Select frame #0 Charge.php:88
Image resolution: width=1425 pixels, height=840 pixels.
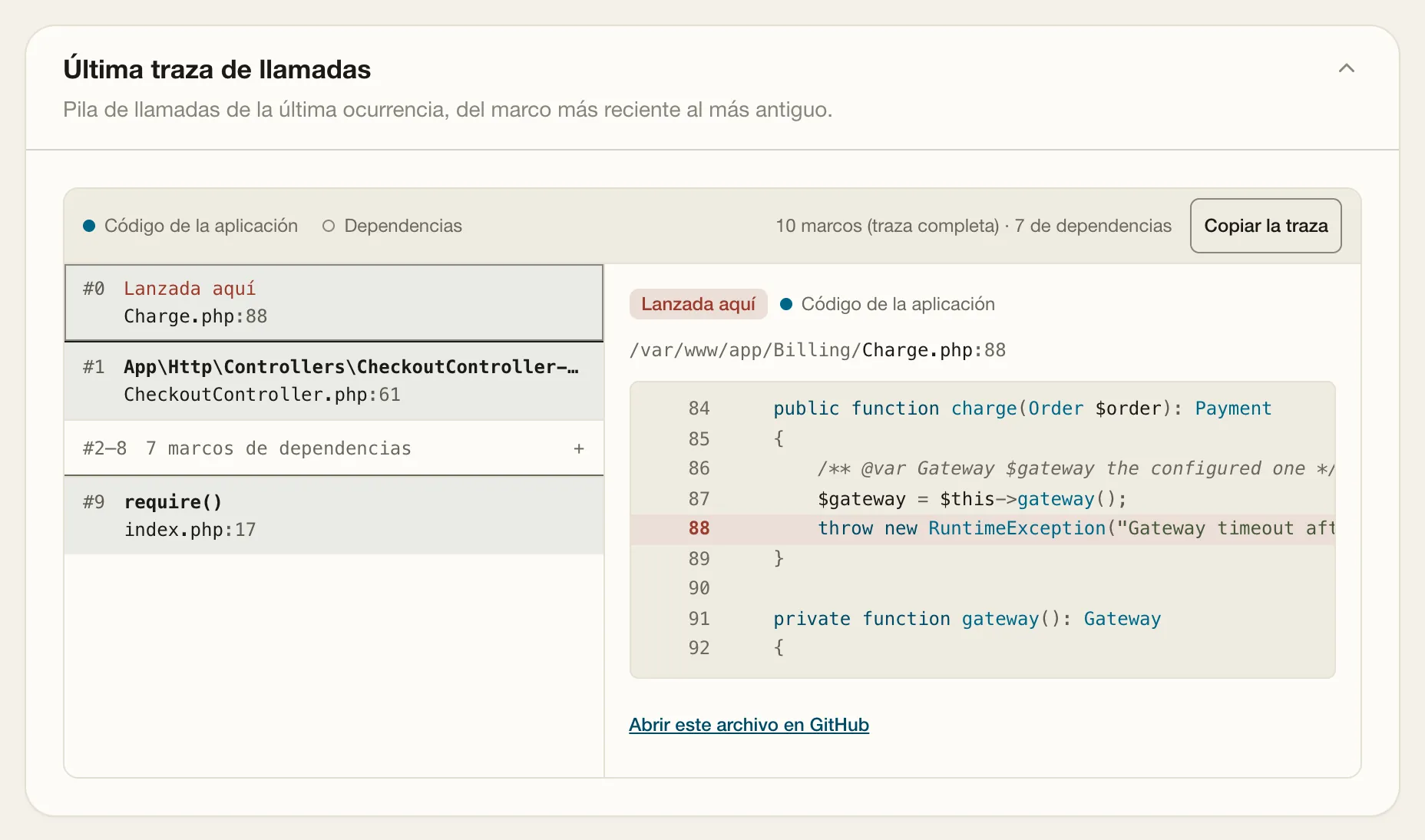pos(334,303)
